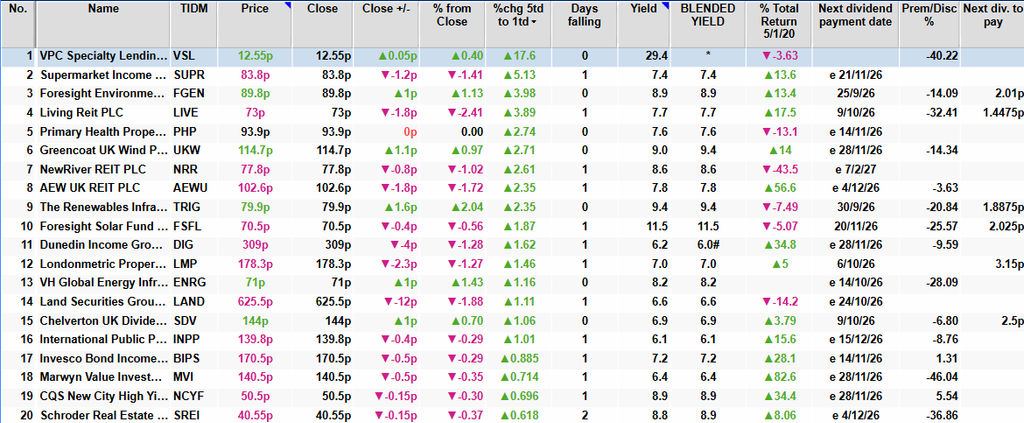Click the Yield column header

(643, 8)
